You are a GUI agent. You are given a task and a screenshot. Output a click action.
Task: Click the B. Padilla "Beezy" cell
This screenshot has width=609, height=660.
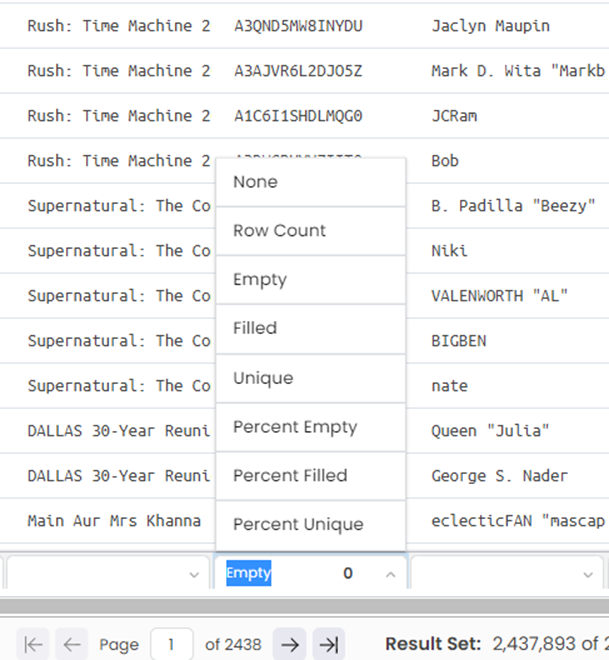coord(513,206)
